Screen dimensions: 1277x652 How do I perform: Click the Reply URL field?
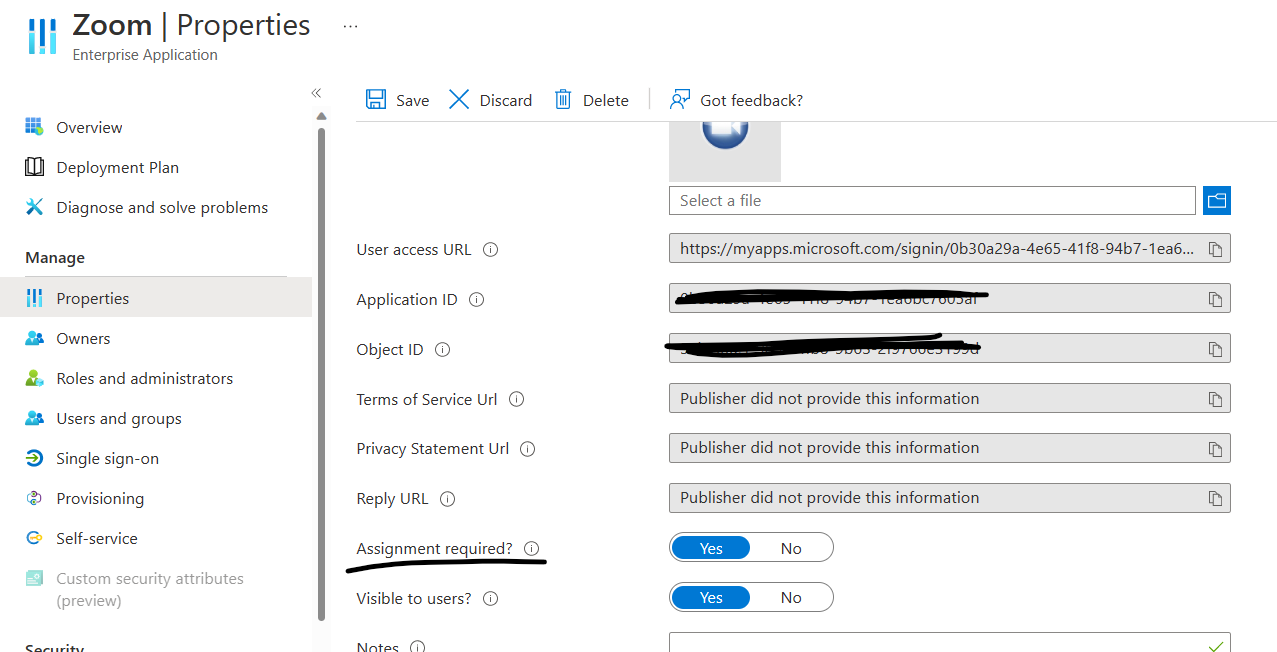click(950, 498)
